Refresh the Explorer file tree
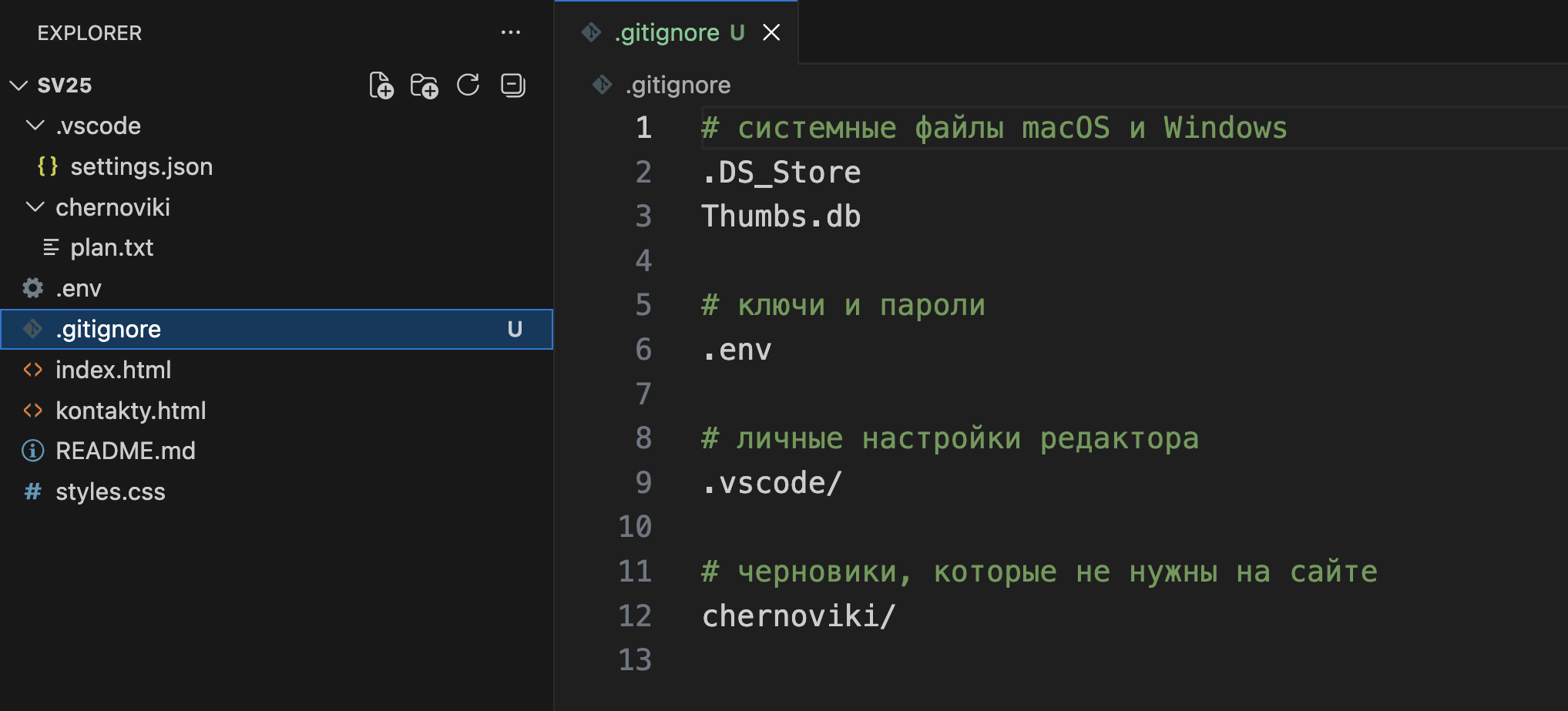The height and width of the screenshot is (711, 1568). point(468,85)
